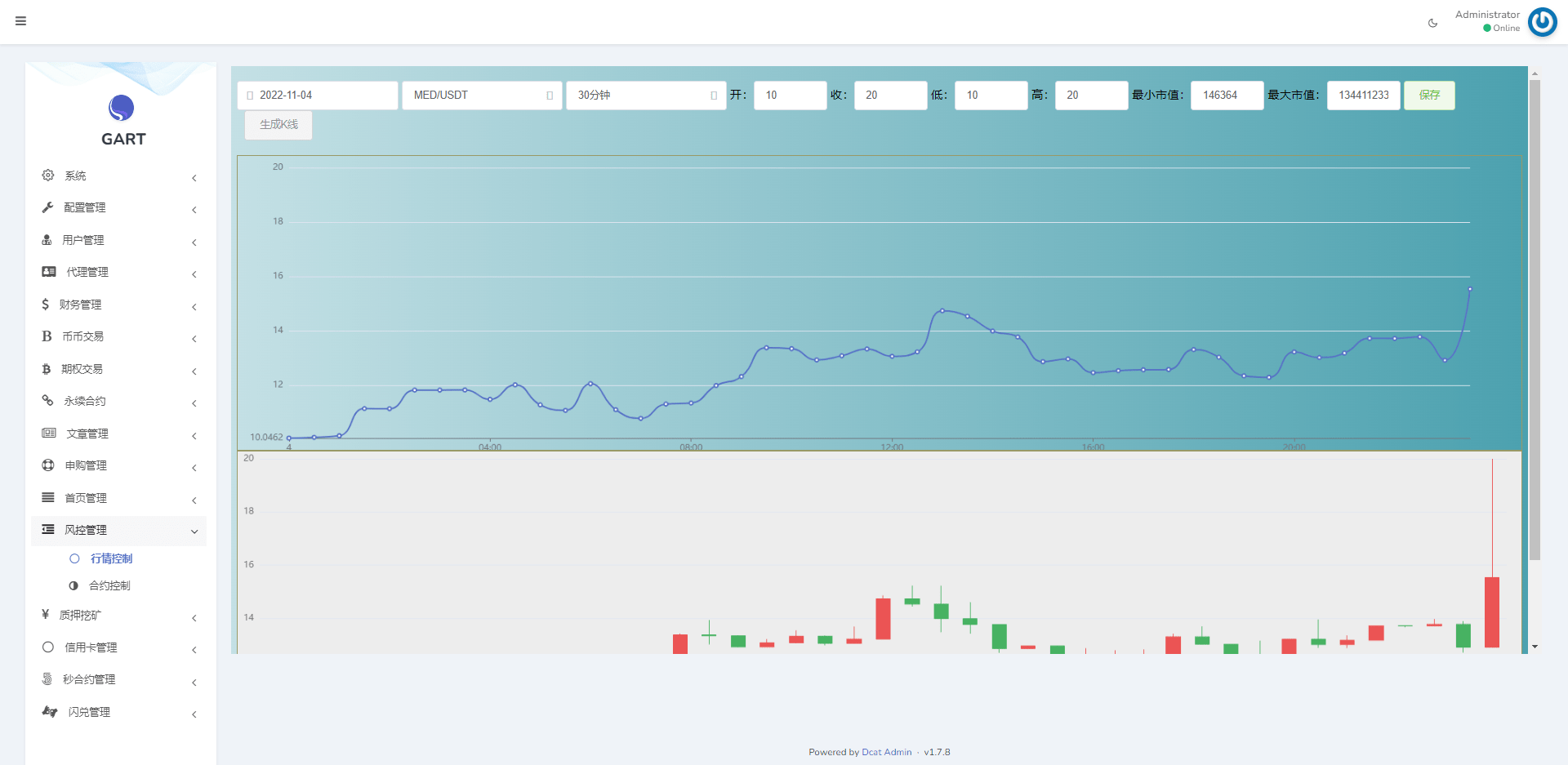The width and height of the screenshot is (1568, 765).
Task: Open the 代理管理 menu item
Action: (87, 272)
